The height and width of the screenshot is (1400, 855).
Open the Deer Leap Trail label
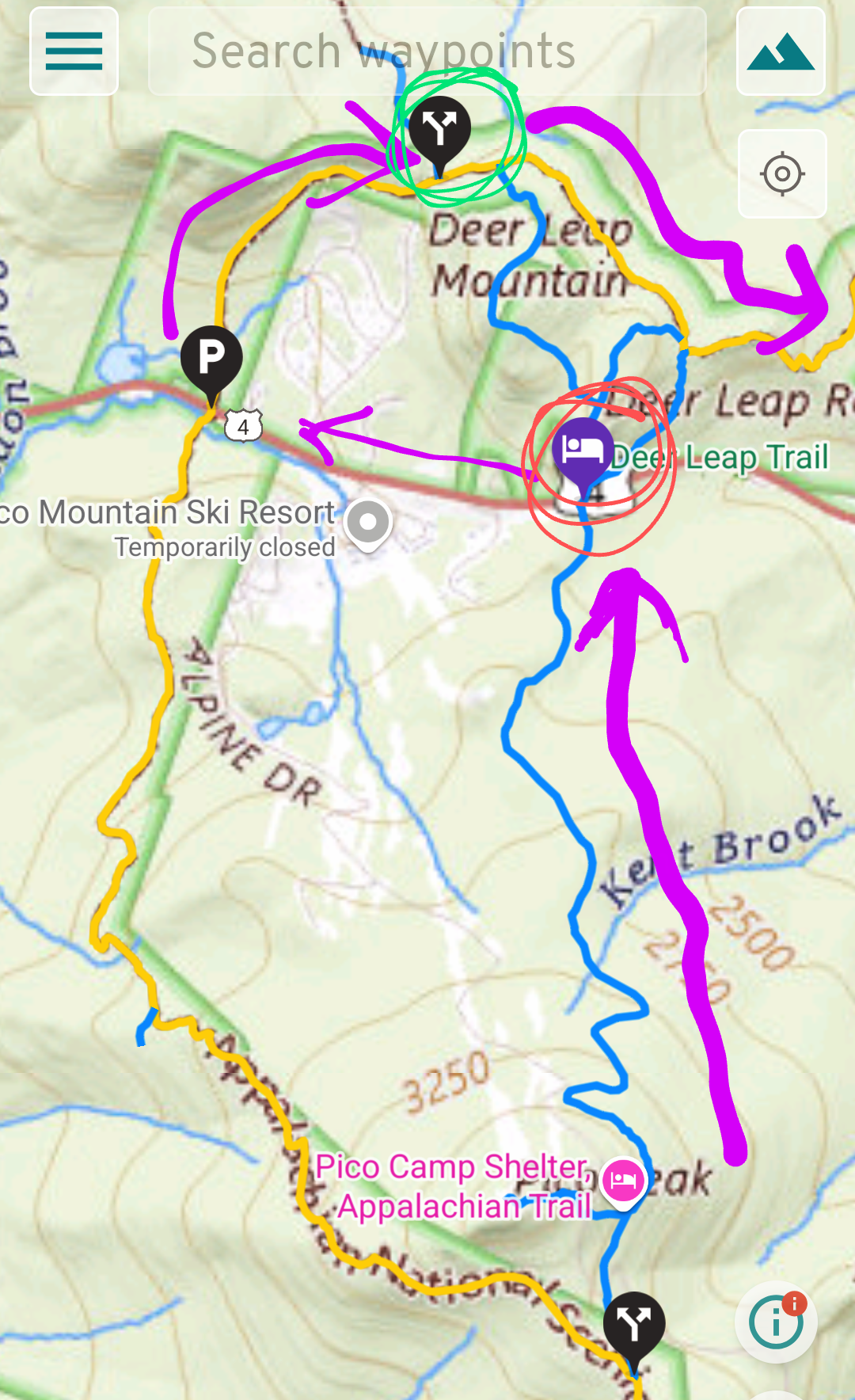tap(720, 457)
